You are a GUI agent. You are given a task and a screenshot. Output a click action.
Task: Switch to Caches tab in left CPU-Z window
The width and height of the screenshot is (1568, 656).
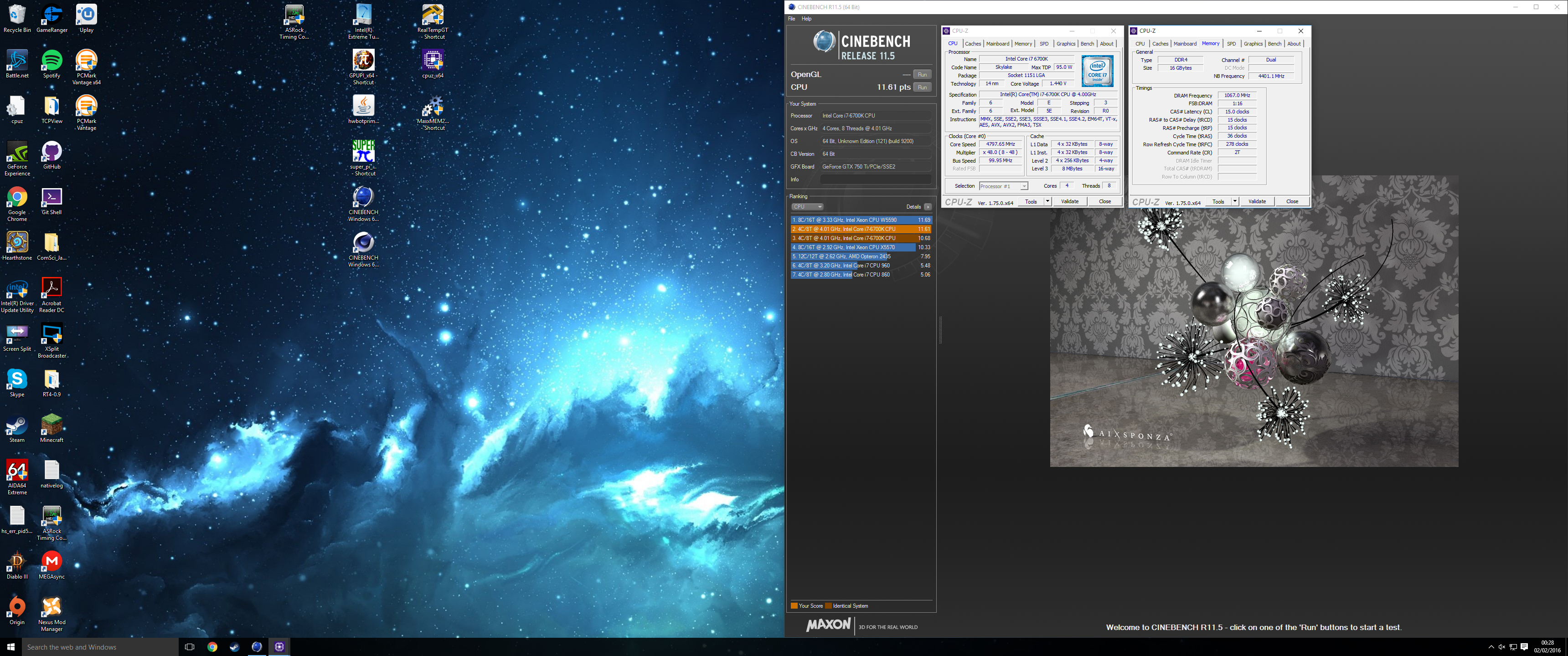tap(973, 44)
